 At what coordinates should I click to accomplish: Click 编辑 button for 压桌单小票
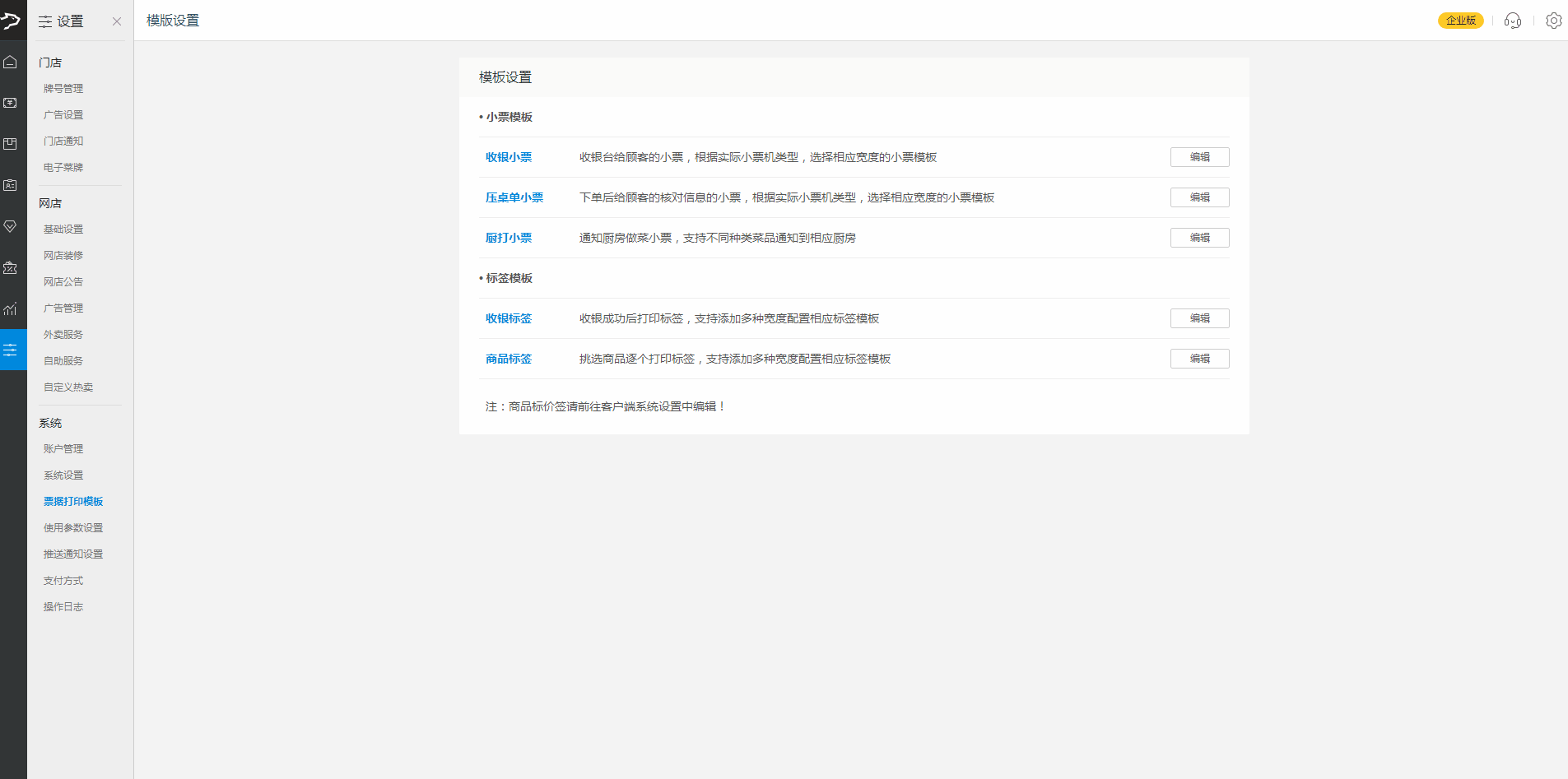[1200, 197]
